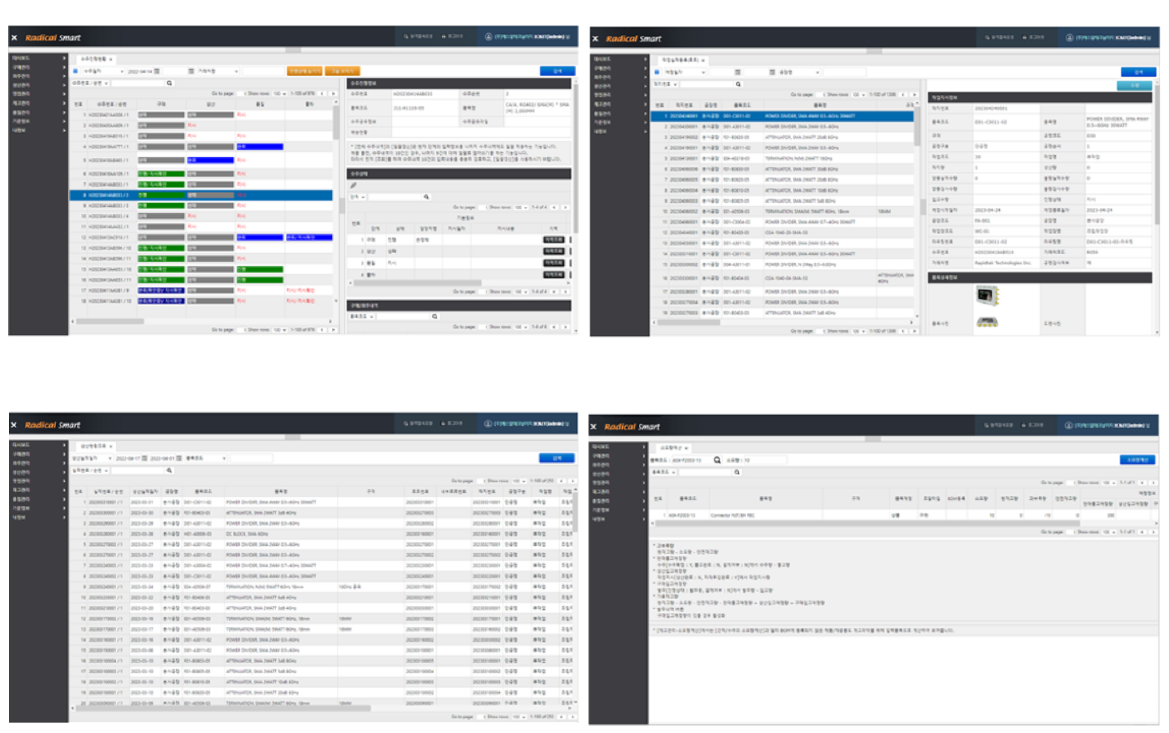Click the pencil edit icon in order details panel
The image size is (1169, 733).
(353, 185)
